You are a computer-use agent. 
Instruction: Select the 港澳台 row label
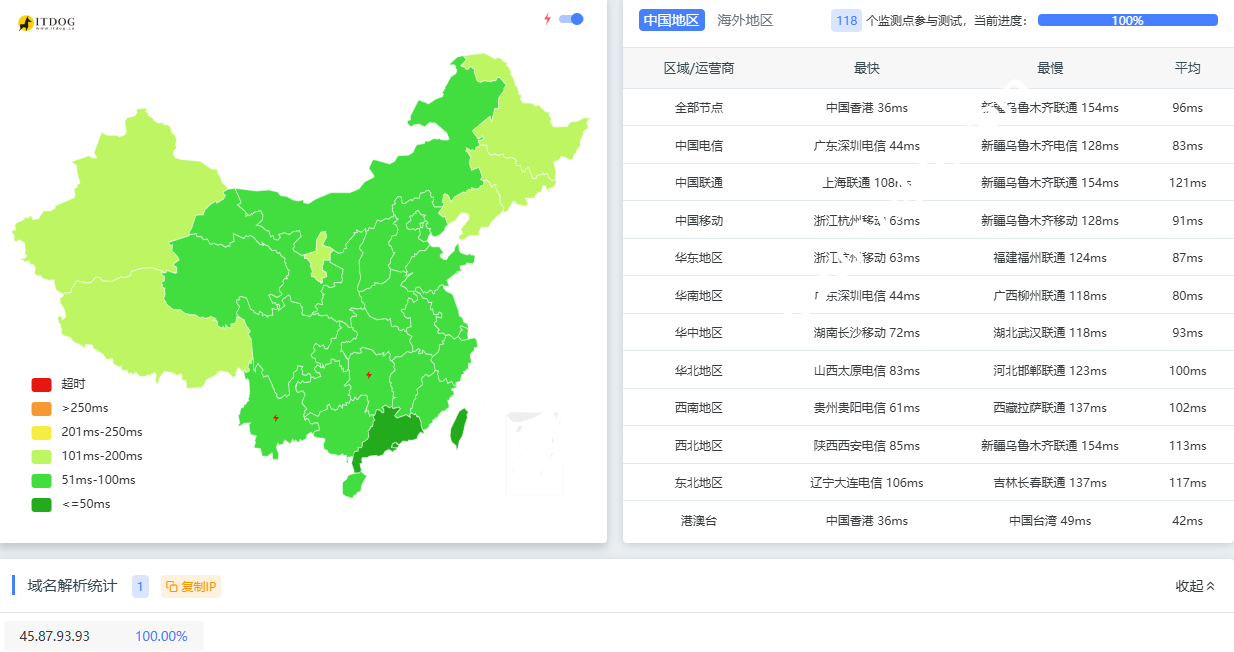pos(699,520)
